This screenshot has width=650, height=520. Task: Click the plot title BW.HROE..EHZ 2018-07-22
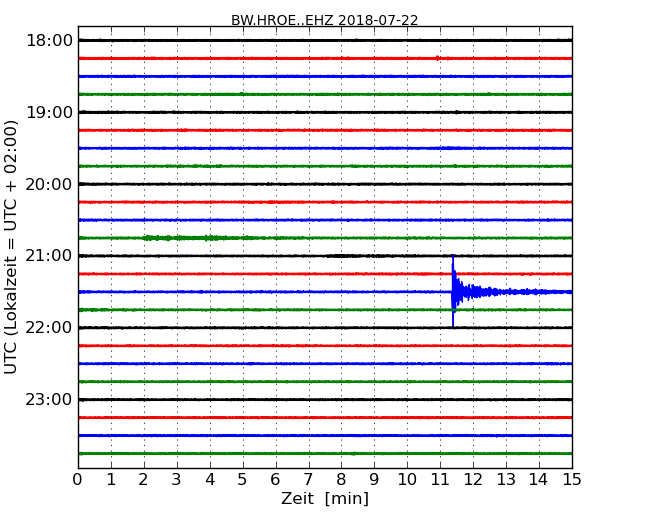[324, 20]
